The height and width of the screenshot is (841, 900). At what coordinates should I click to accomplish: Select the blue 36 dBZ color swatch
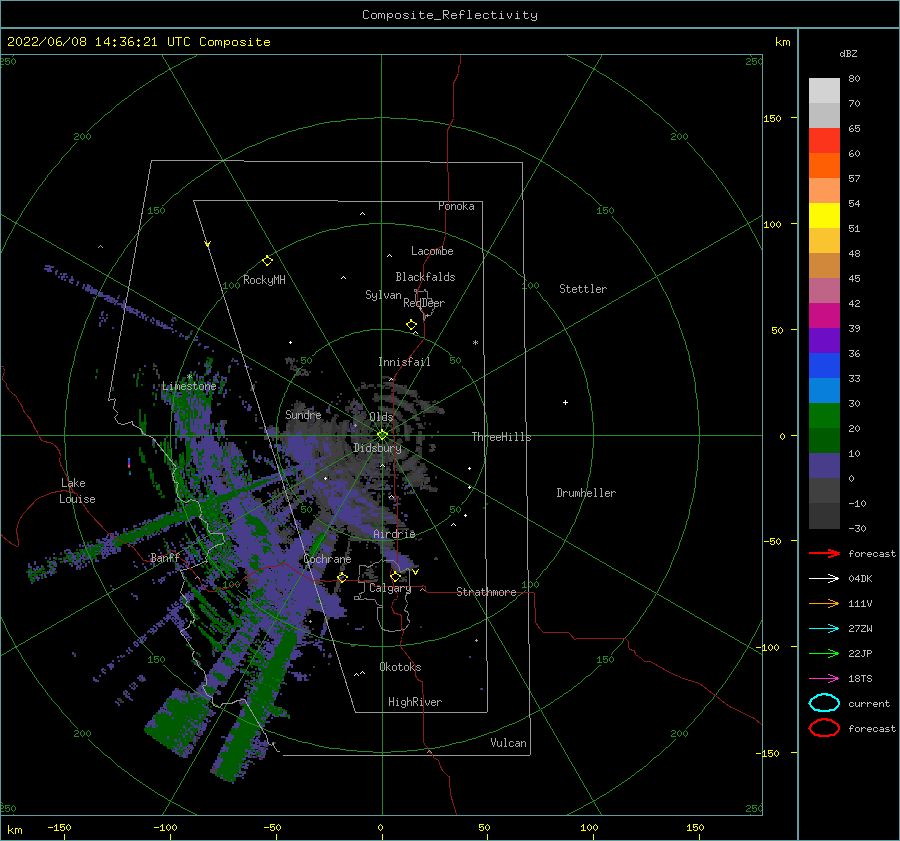click(x=824, y=366)
